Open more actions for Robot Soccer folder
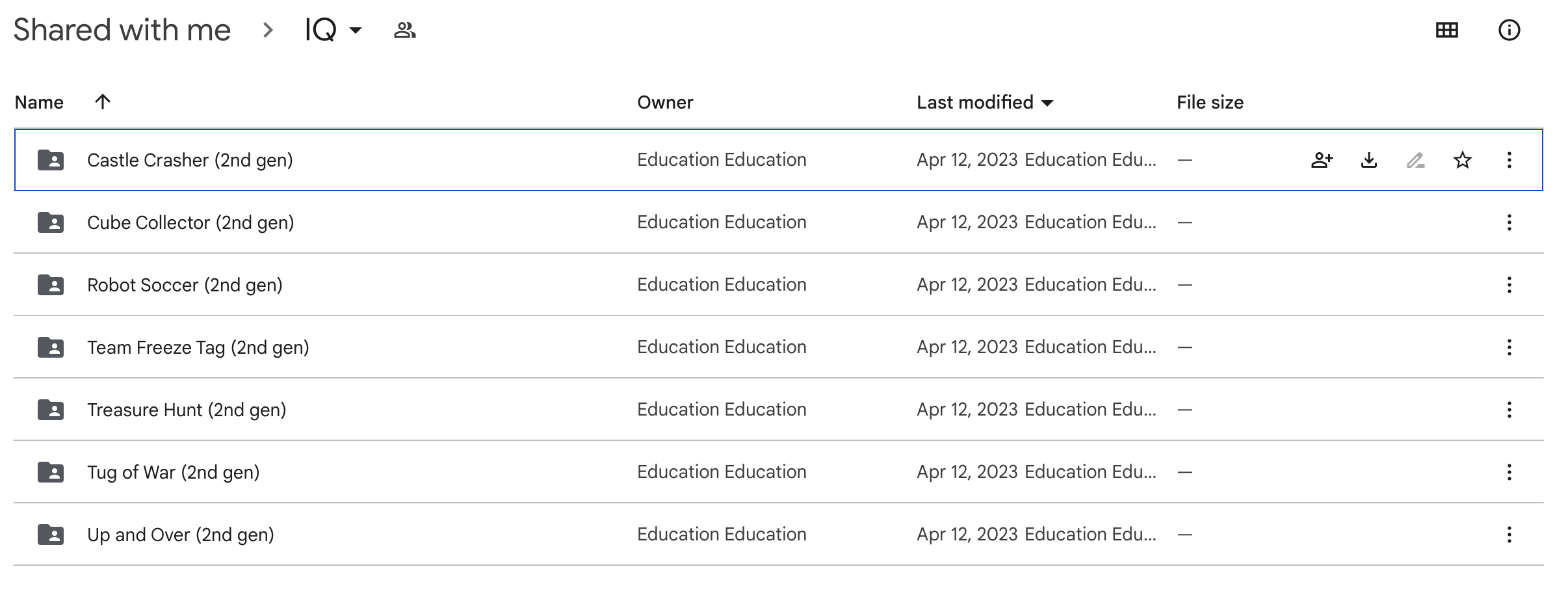Screen dimensions: 1568x597 [1509, 285]
